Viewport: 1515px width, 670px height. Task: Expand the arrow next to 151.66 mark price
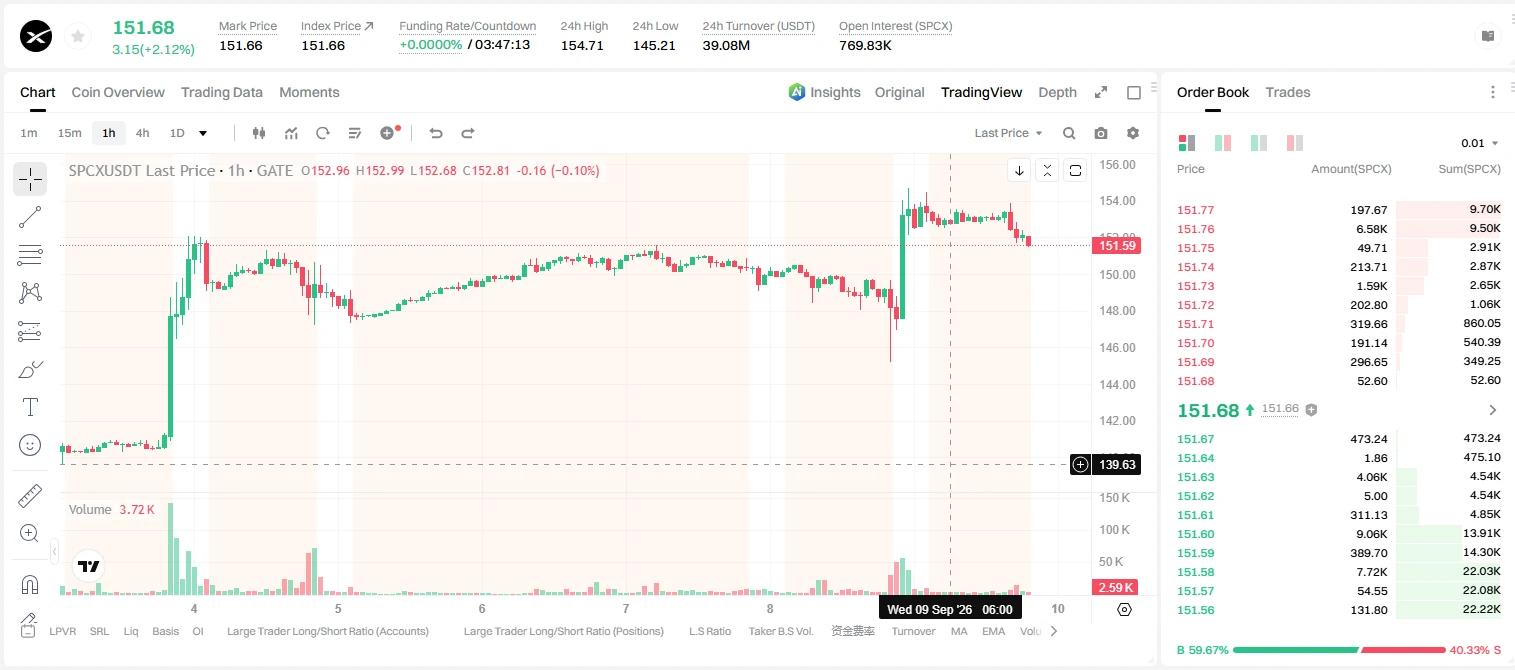tap(1493, 410)
